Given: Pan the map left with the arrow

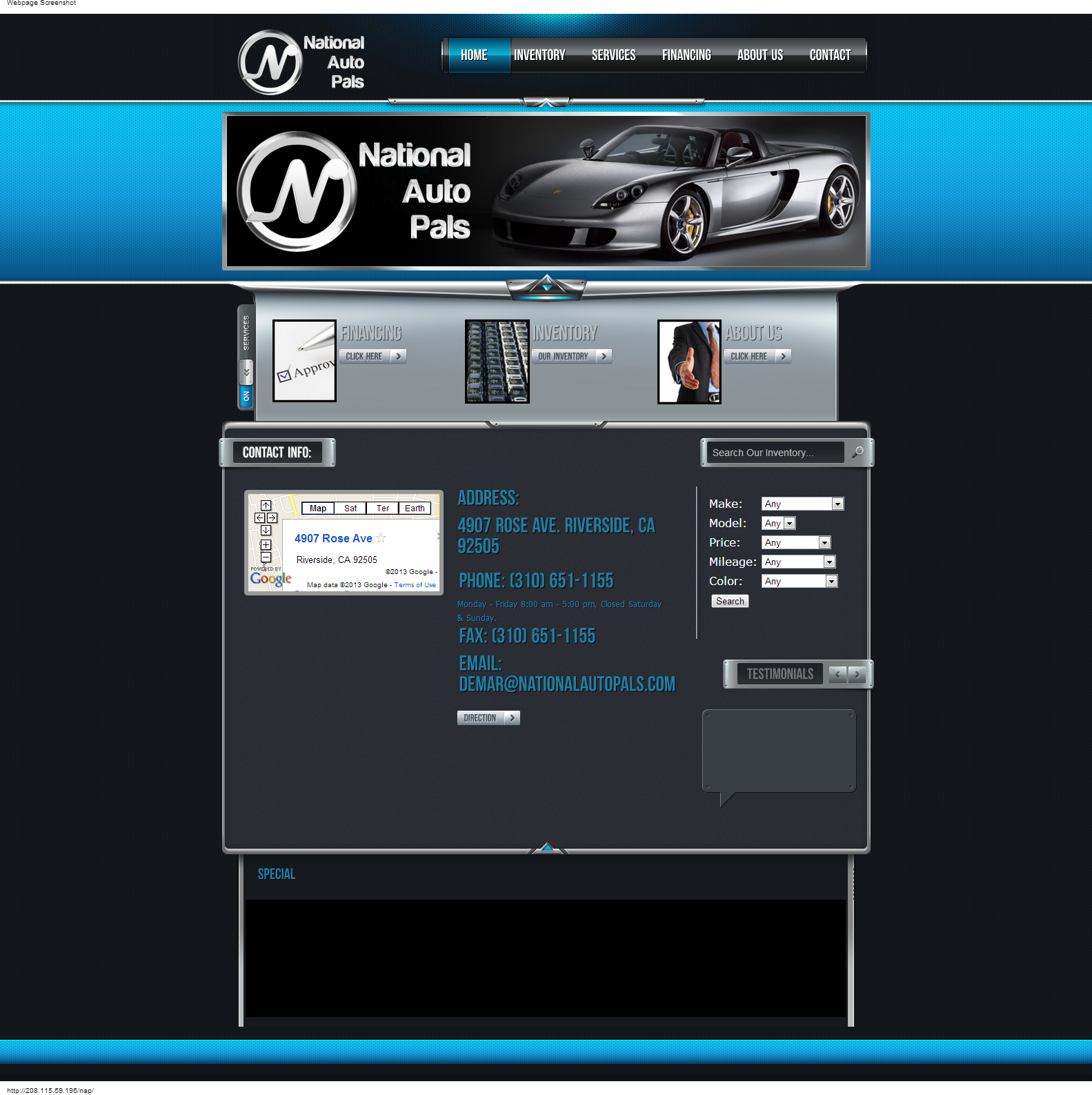Looking at the screenshot, I should (x=259, y=517).
